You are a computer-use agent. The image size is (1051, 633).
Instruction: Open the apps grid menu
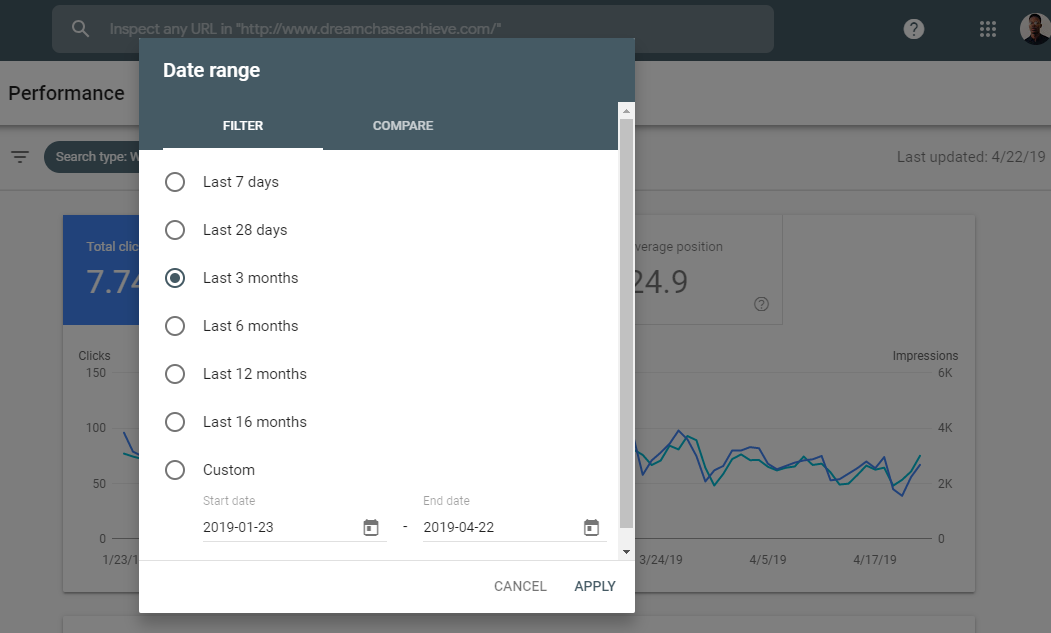point(988,28)
